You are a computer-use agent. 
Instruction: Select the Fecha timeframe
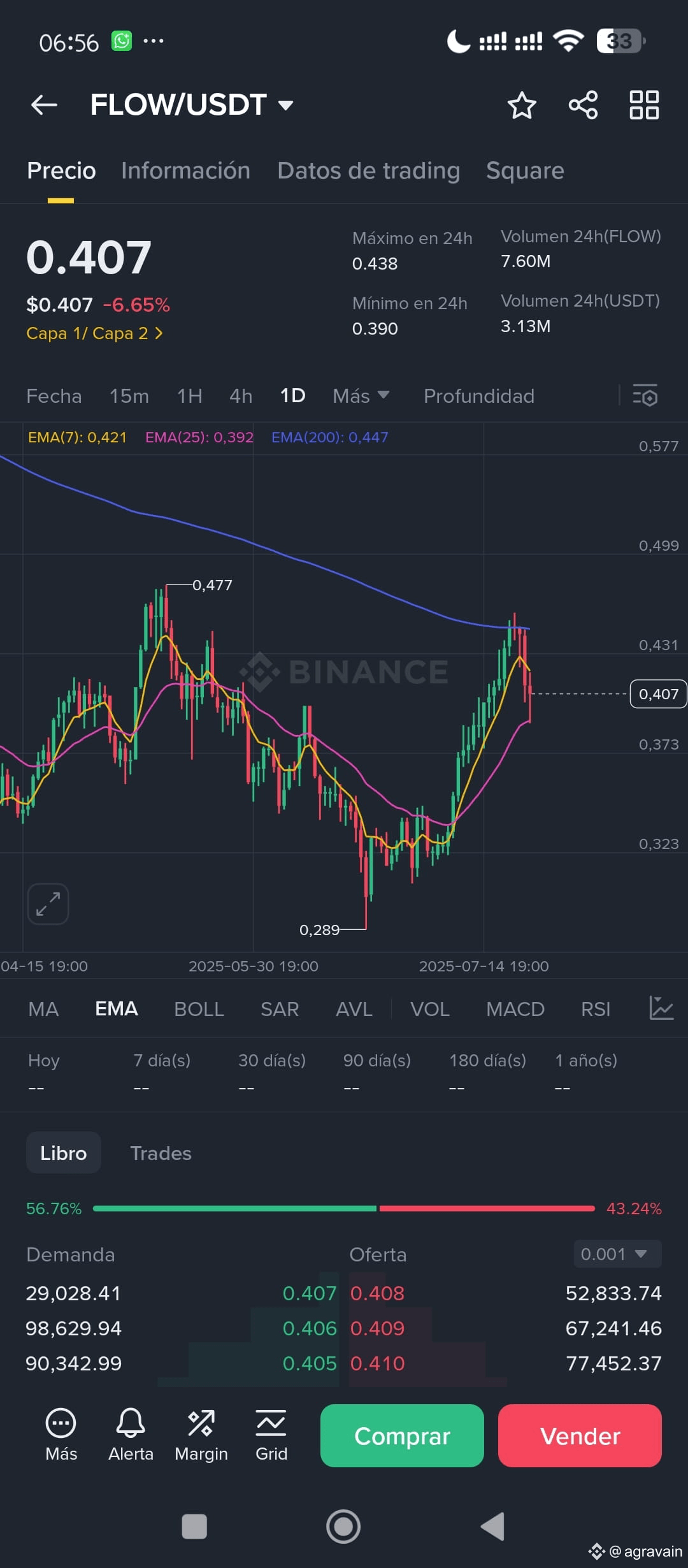(x=54, y=396)
